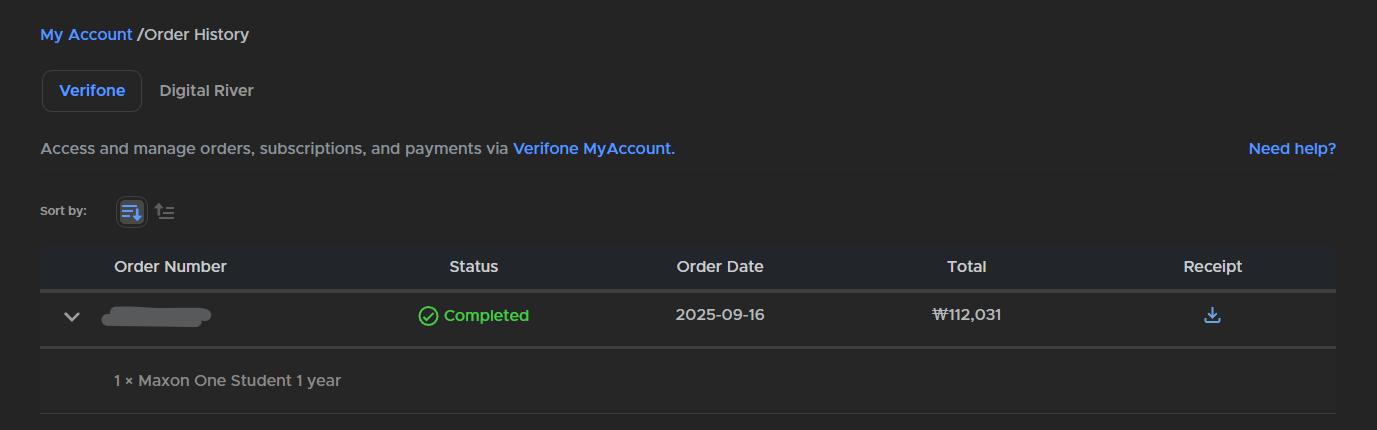Image resolution: width=1377 pixels, height=430 pixels.
Task: Collapse the order details chevron
Action: (72, 316)
